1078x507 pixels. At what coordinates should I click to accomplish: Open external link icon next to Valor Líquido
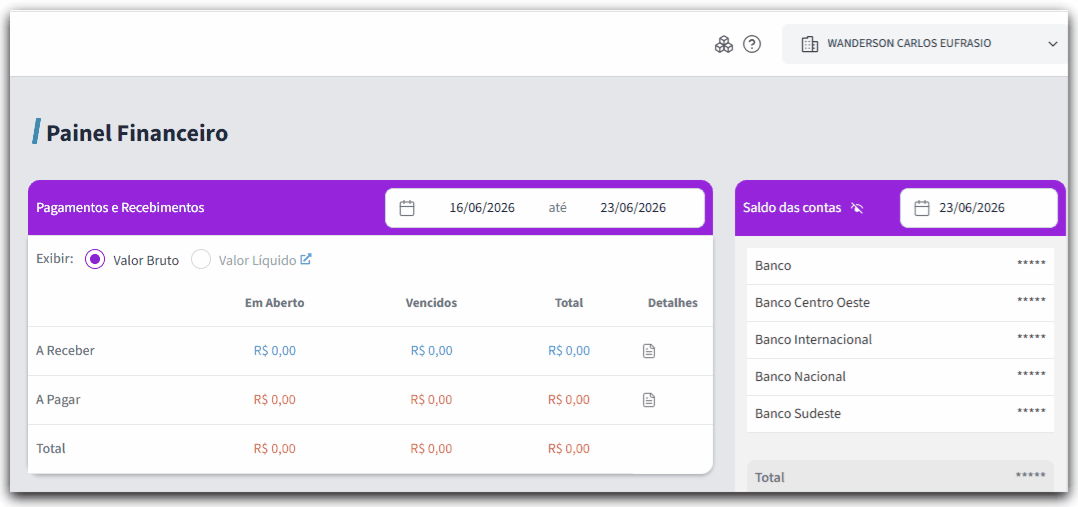306,259
